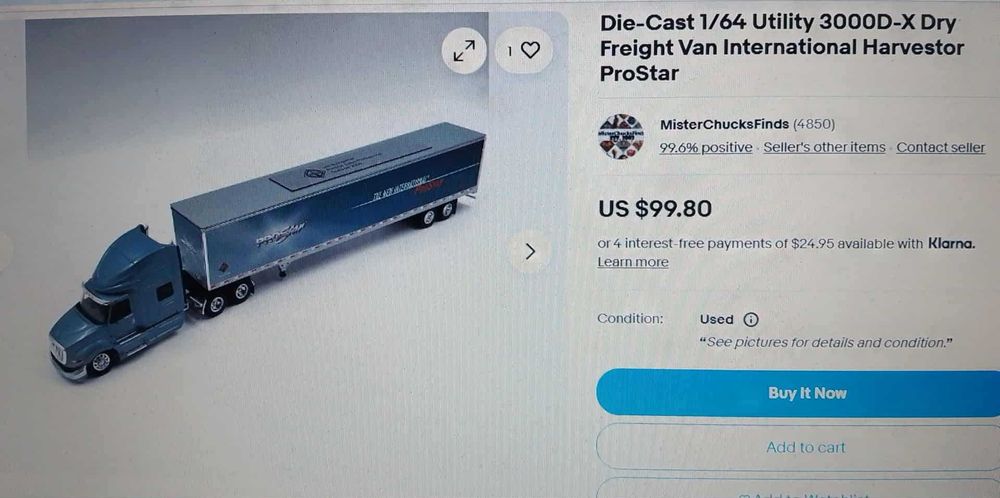Image resolution: width=1000 pixels, height=498 pixels.
Task: View 99.6% positive feedback
Action: click(x=705, y=147)
